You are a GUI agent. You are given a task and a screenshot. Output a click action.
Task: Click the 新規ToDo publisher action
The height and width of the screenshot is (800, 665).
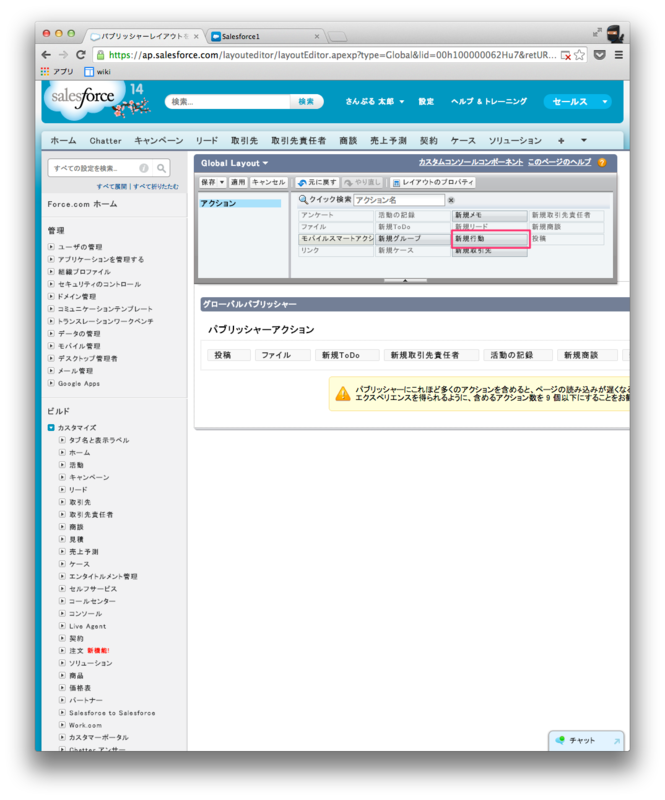pos(348,355)
